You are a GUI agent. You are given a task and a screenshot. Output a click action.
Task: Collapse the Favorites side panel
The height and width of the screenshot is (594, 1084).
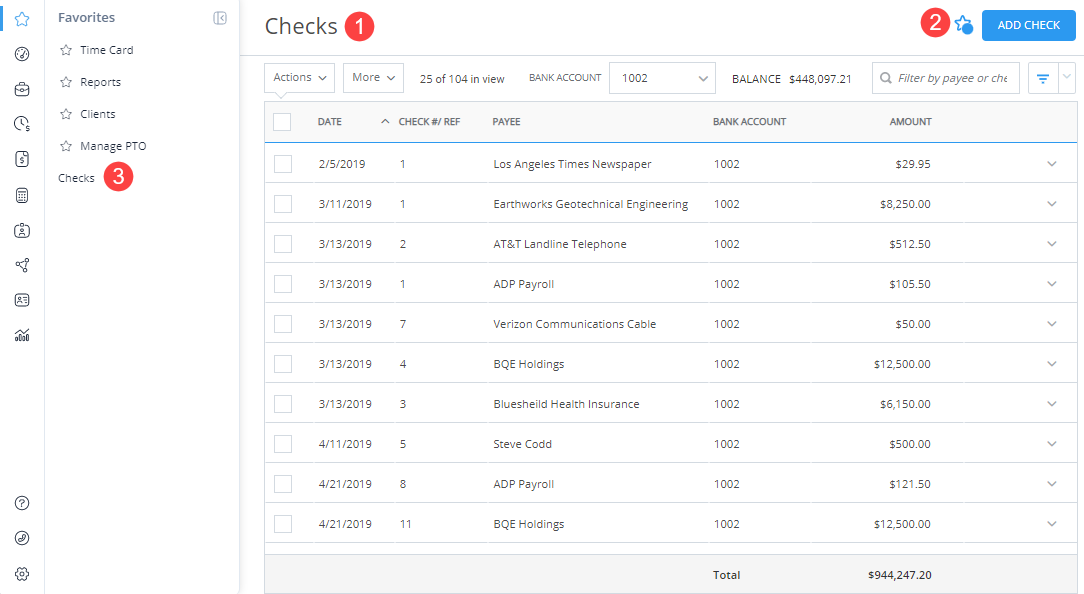coord(220,18)
